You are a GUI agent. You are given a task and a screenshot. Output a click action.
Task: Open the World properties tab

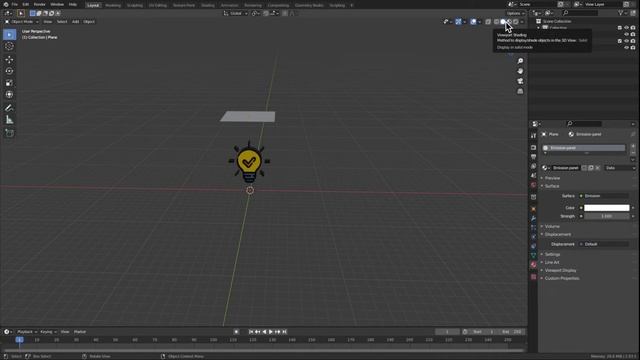(533, 186)
